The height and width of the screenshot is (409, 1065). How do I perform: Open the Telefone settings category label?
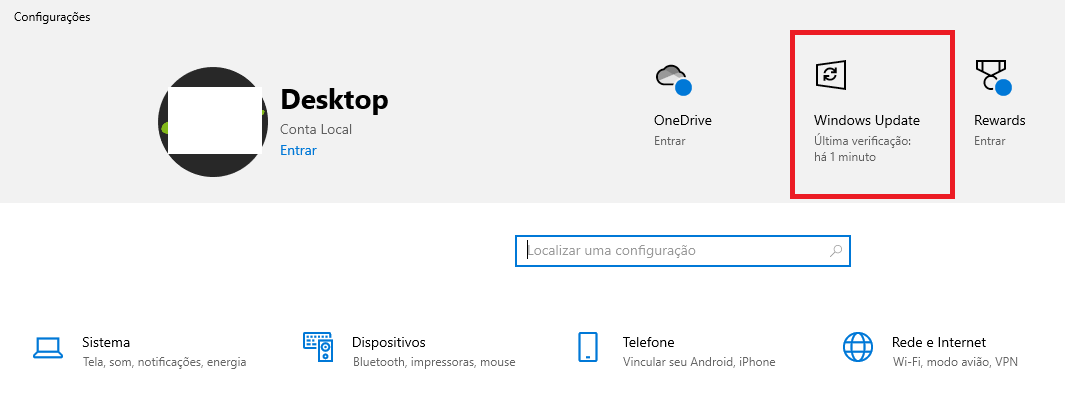point(649,342)
